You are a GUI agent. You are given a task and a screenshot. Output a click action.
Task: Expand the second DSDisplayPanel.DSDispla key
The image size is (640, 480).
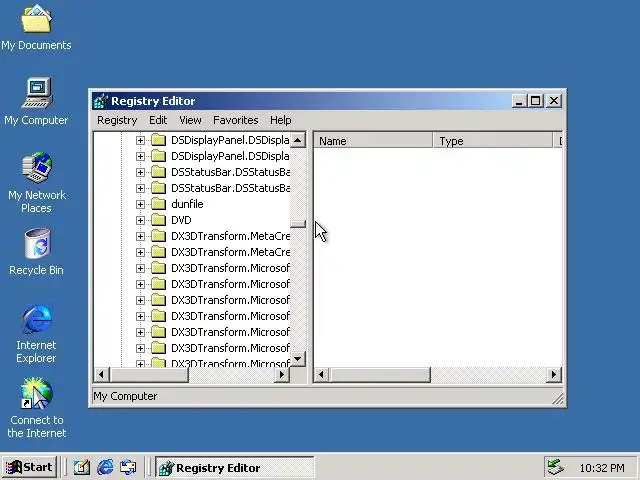pyautogui.click(x=140, y=156)
